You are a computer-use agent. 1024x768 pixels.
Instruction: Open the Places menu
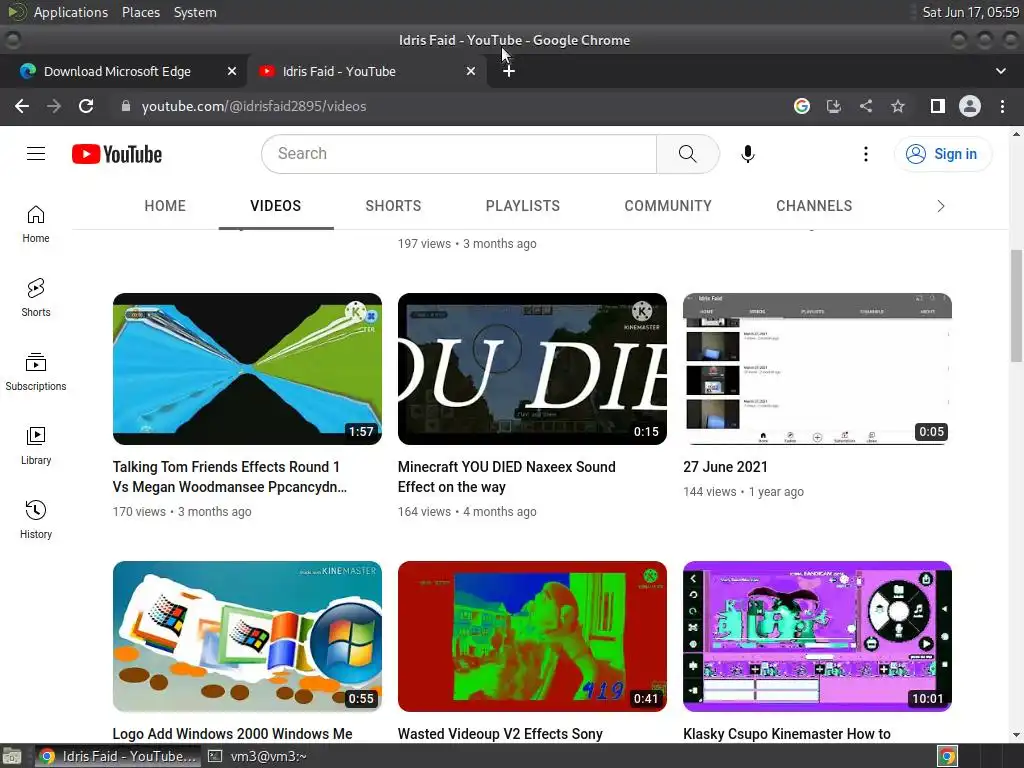coord(141,12)
